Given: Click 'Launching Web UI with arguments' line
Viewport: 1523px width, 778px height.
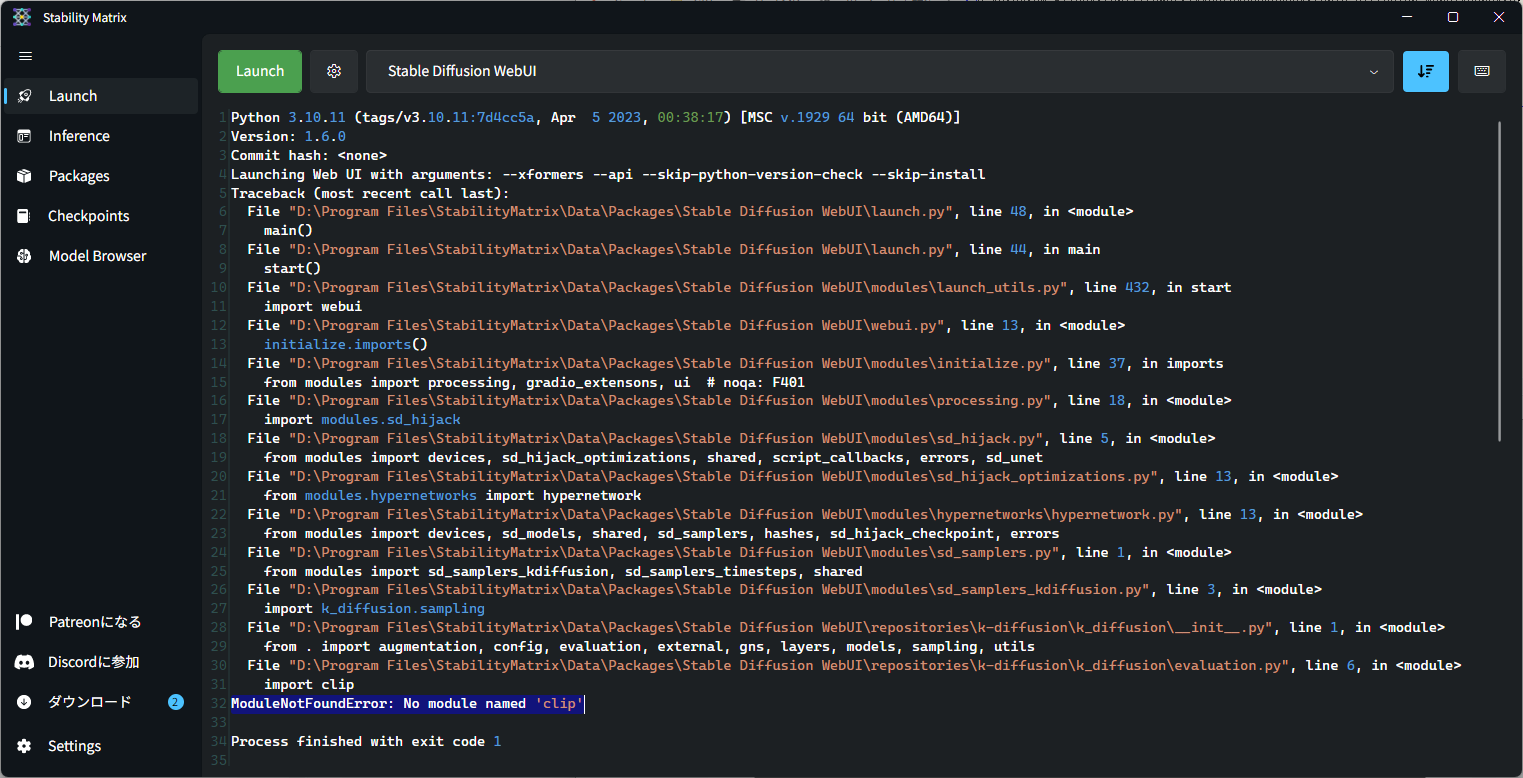Looking at the screenshot, I should pyautogui.click(x=608, y=175).
